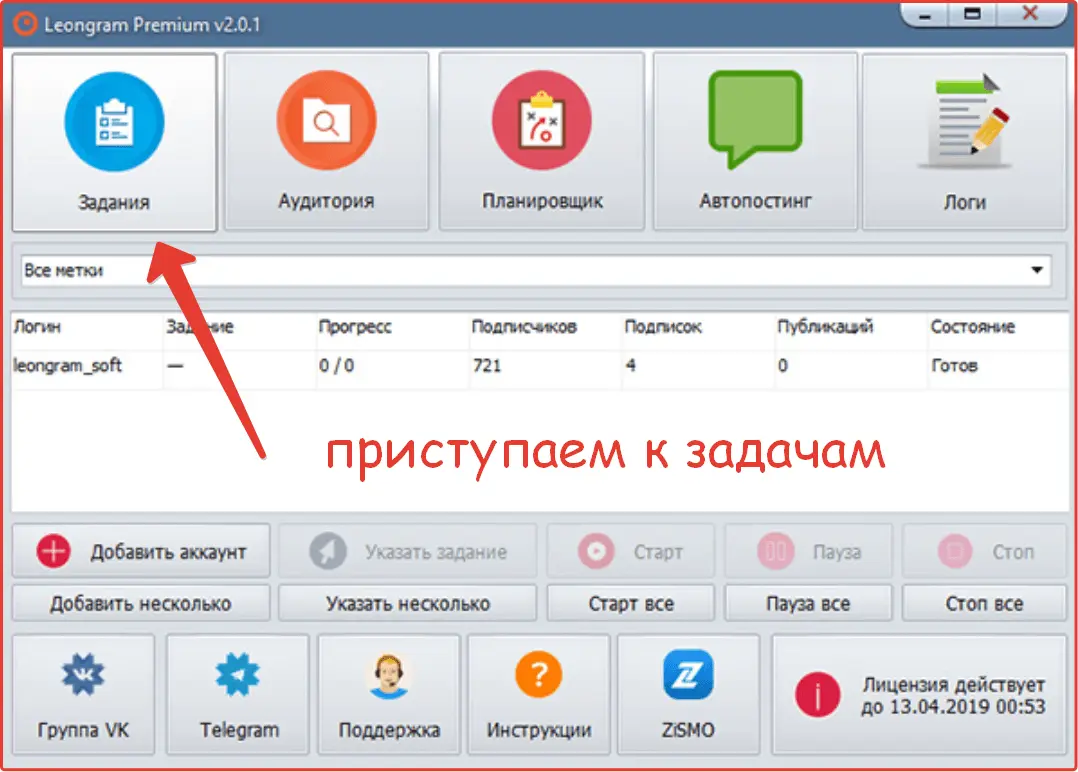This screenshot has height=772, width=1078.
Task: Sort by the Прогресс column header
Action: pyautogui.click(x=393, y=327)
